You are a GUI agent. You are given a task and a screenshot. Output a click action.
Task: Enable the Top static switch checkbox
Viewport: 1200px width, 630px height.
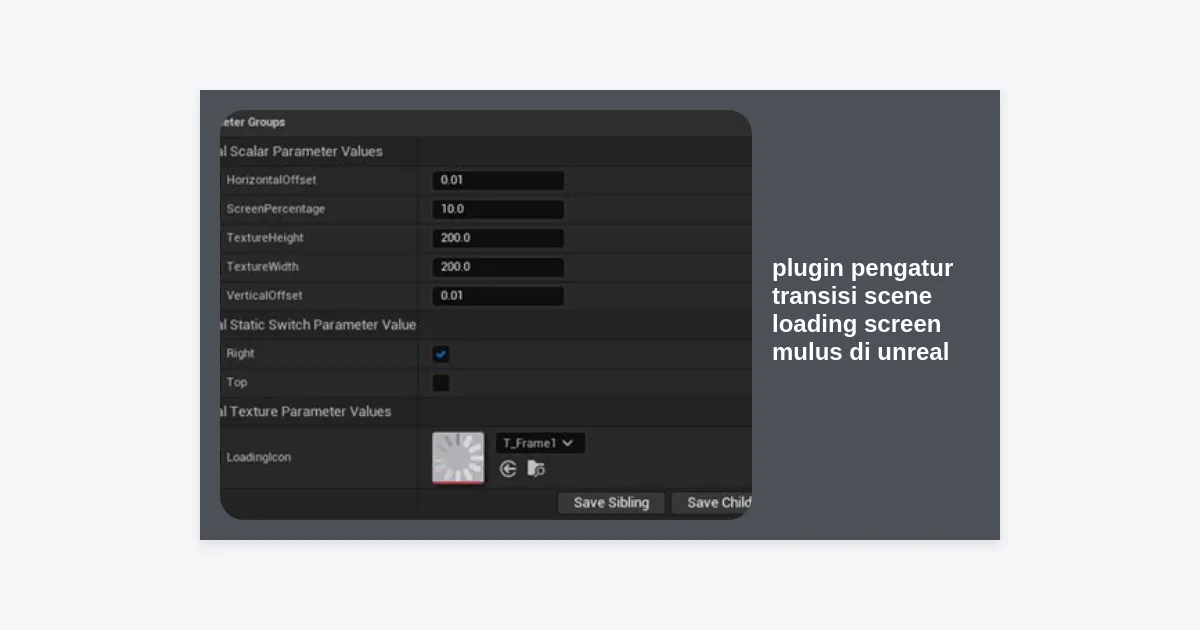point(441,383)
